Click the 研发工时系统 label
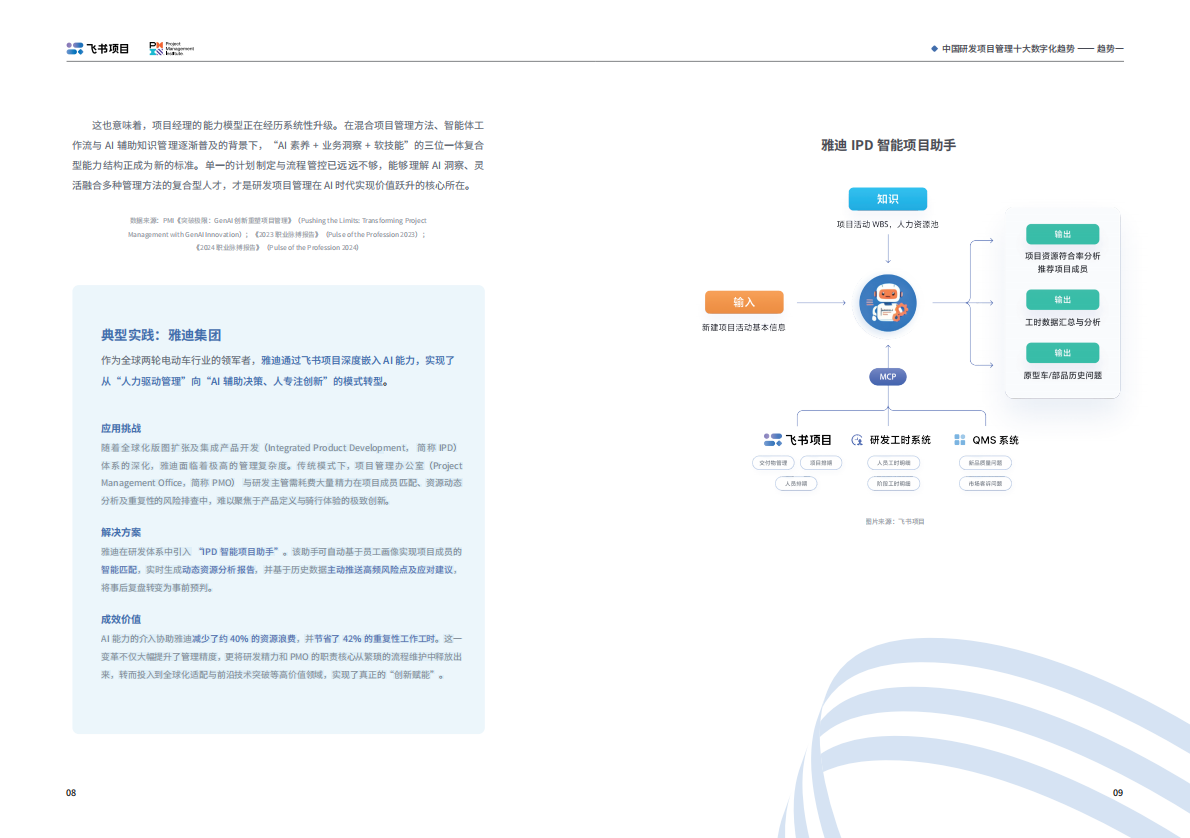 [900, 440]
